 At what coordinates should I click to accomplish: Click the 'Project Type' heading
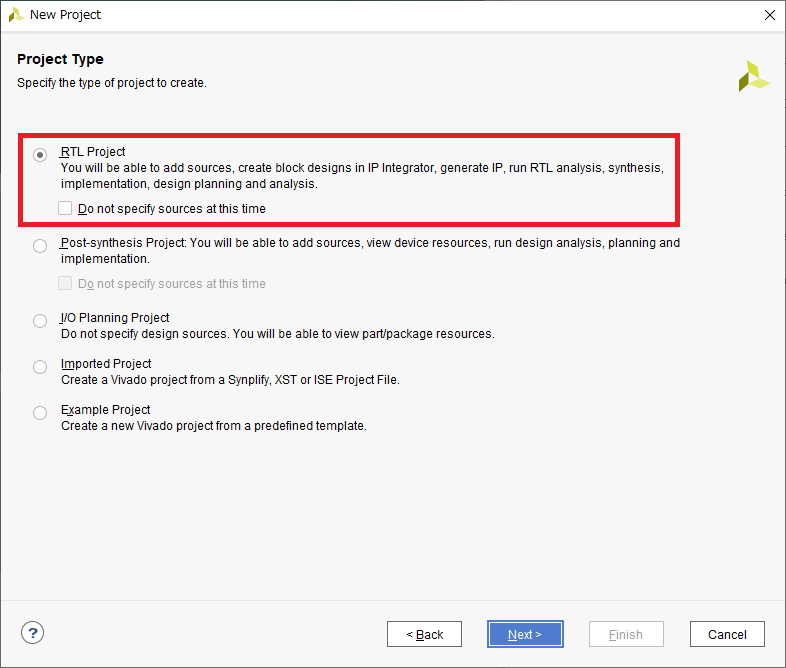(60, 59)
